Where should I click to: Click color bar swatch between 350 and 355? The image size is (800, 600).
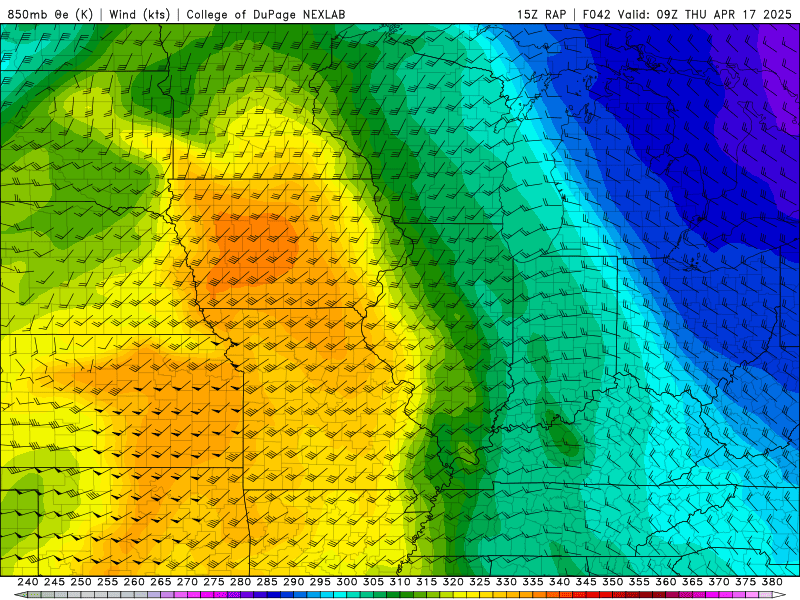click(x=626, y=595)
